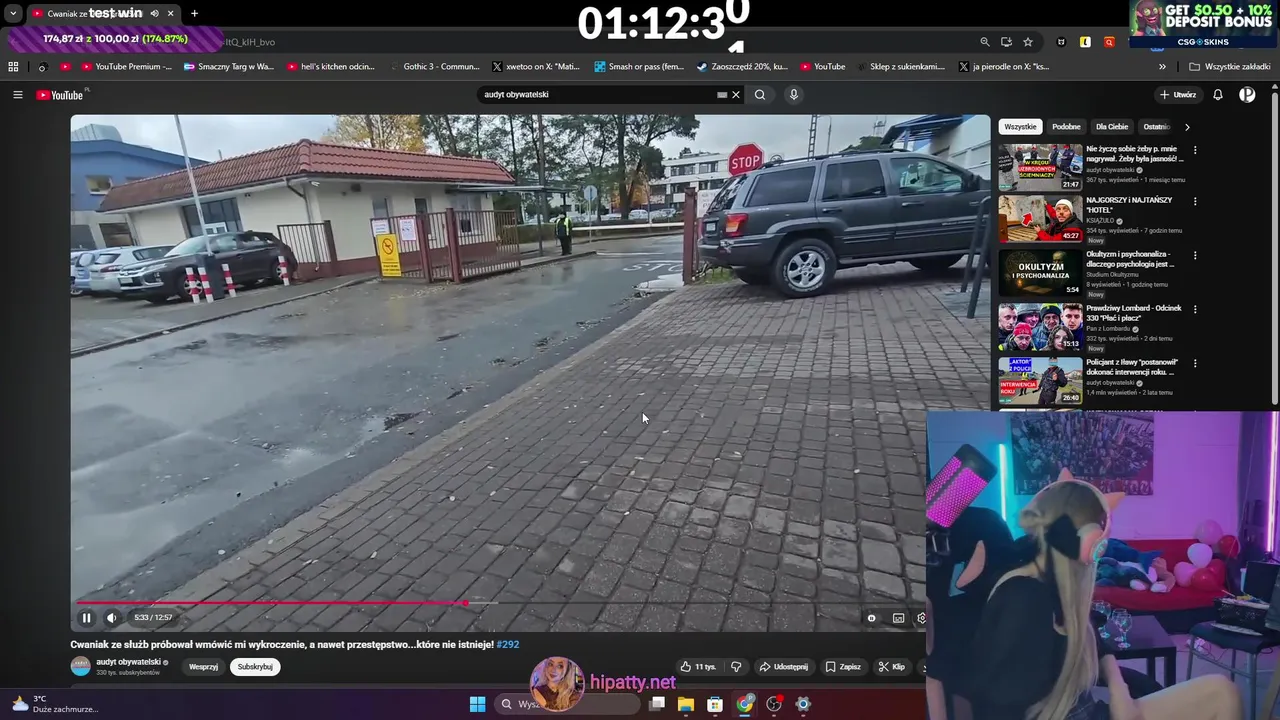Open the on-screen keyboard icon in search
This screenshot has height=720, width=1280.
pyautogui.click(x=722, y=95)
